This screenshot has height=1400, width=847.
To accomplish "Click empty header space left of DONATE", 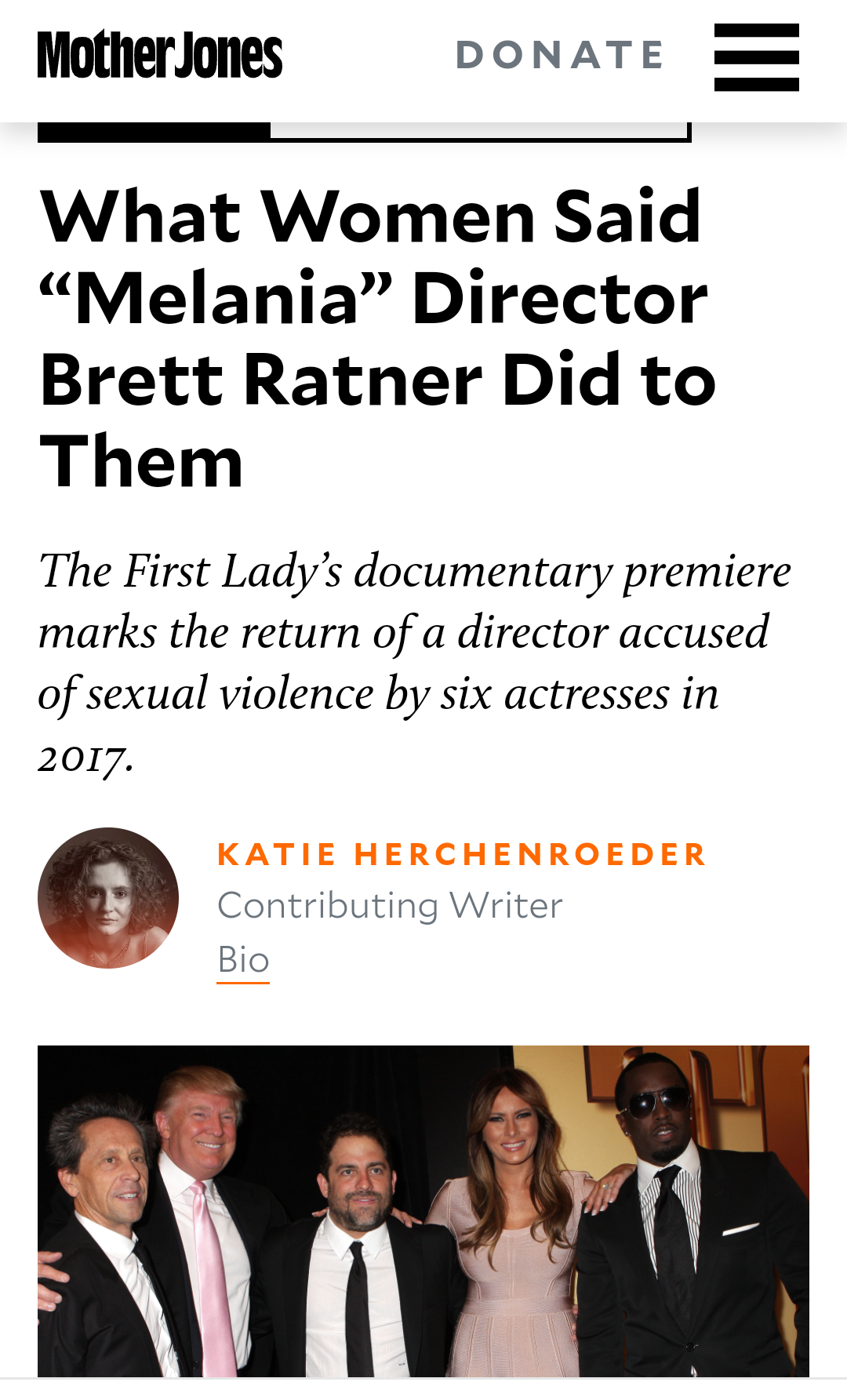I will pyautogui.click(x=369, y=56).
